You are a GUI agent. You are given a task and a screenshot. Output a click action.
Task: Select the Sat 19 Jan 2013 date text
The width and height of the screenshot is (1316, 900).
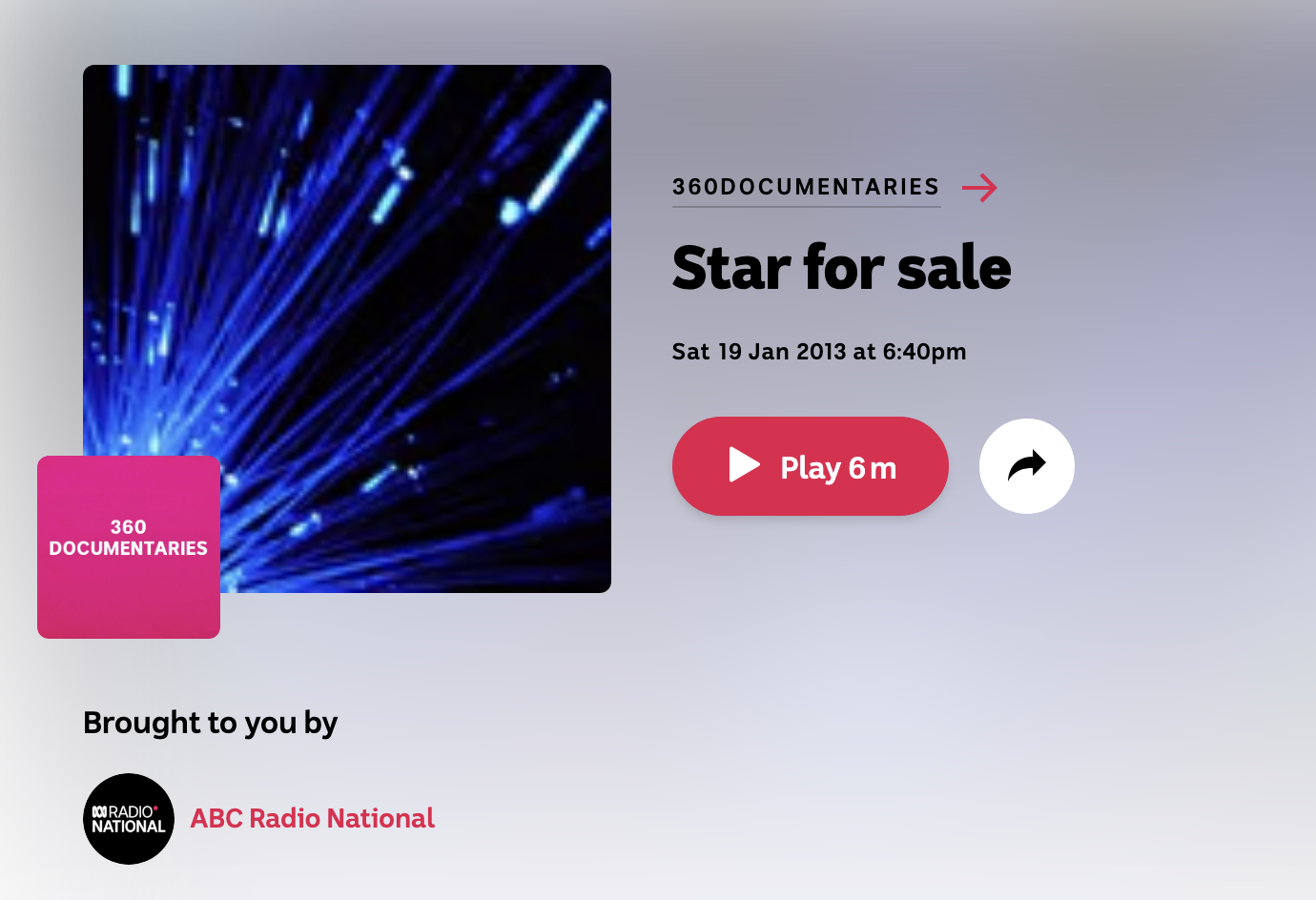coord(759,352)
